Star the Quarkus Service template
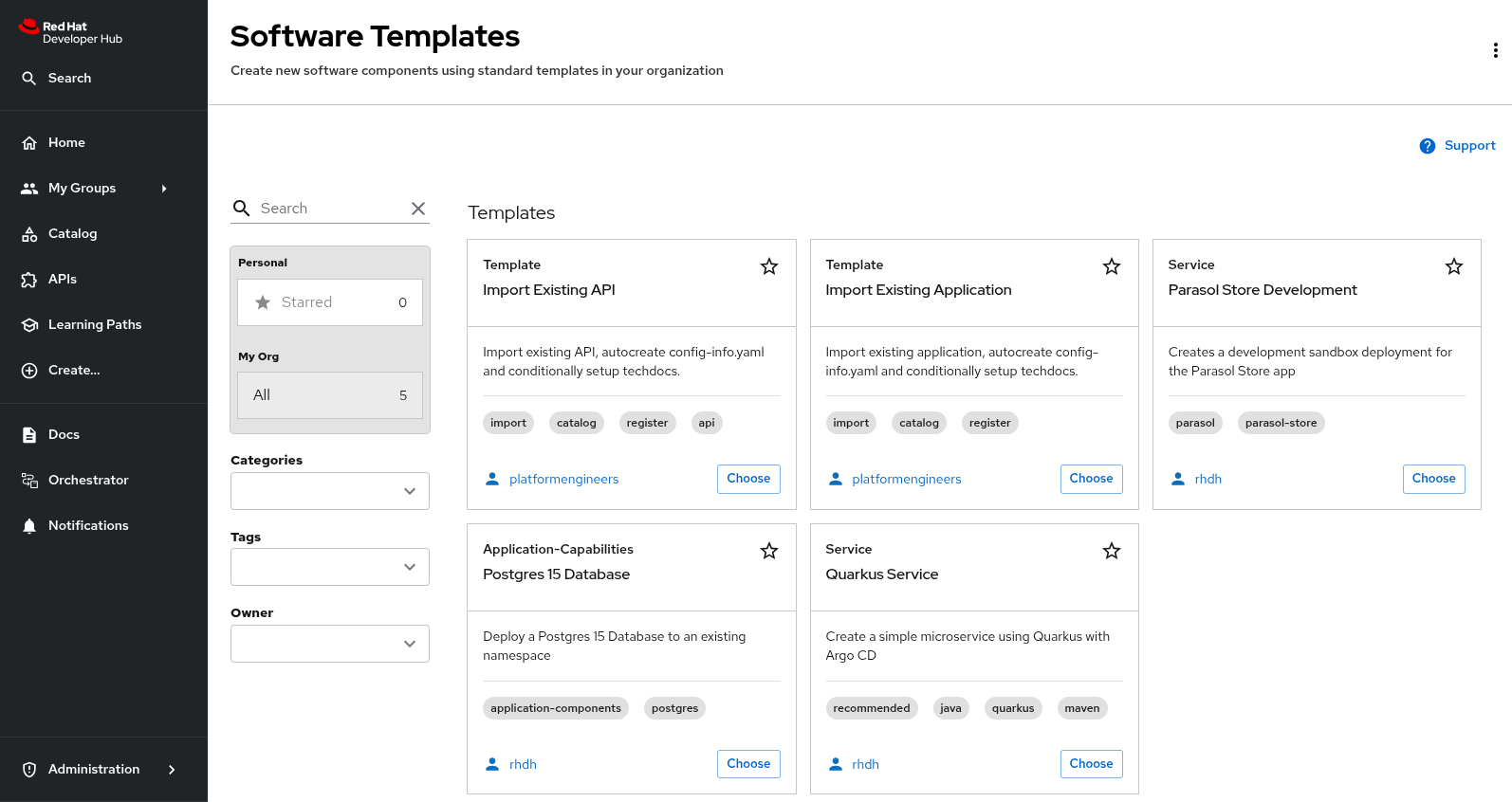This screenshot has height=802, width=1512. pos(1112,551)
